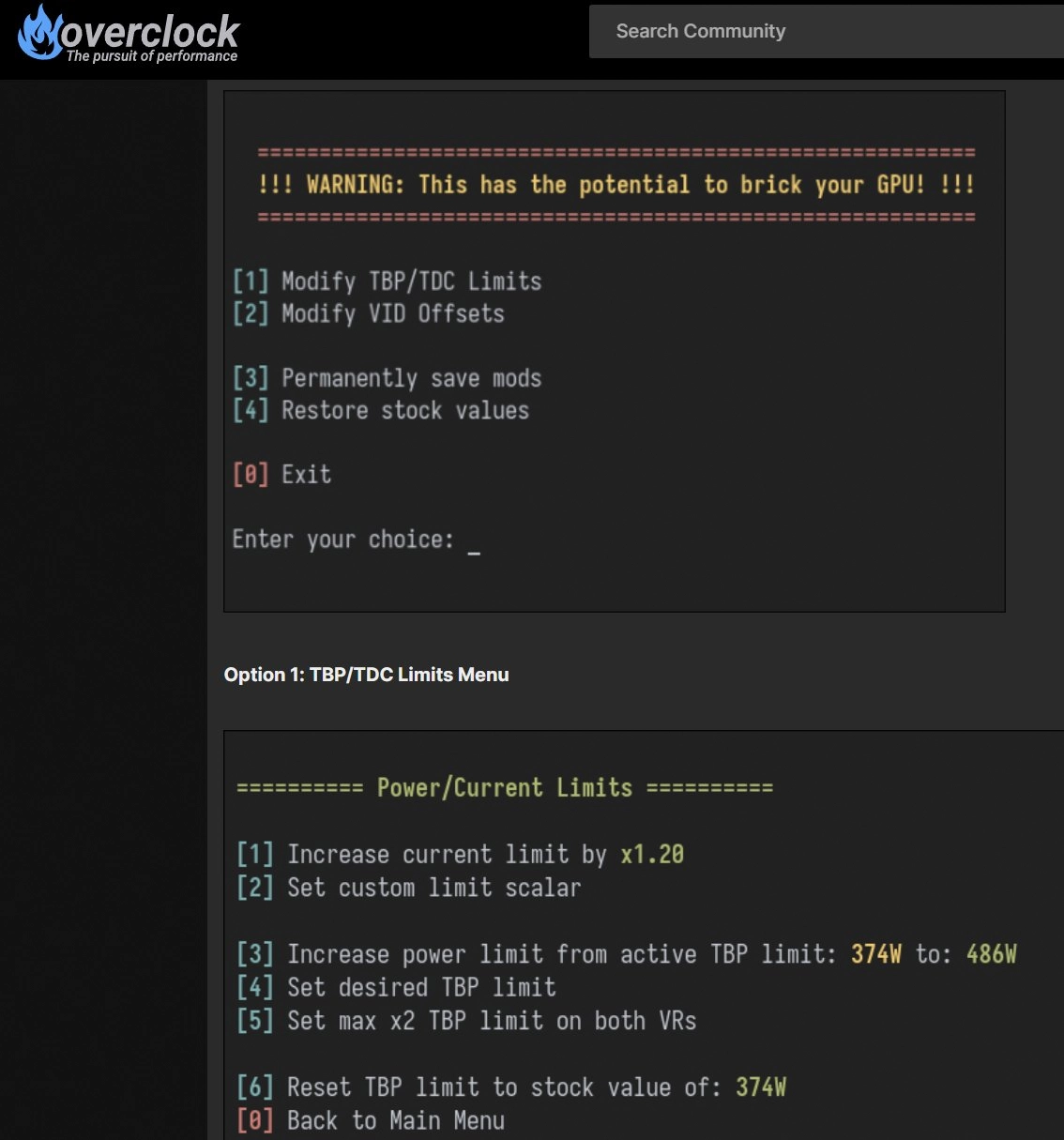The width and height of the screenshot is (1064, 1140).
Task: Click the 'overclock' site name text
Action: tap(150, 31)
